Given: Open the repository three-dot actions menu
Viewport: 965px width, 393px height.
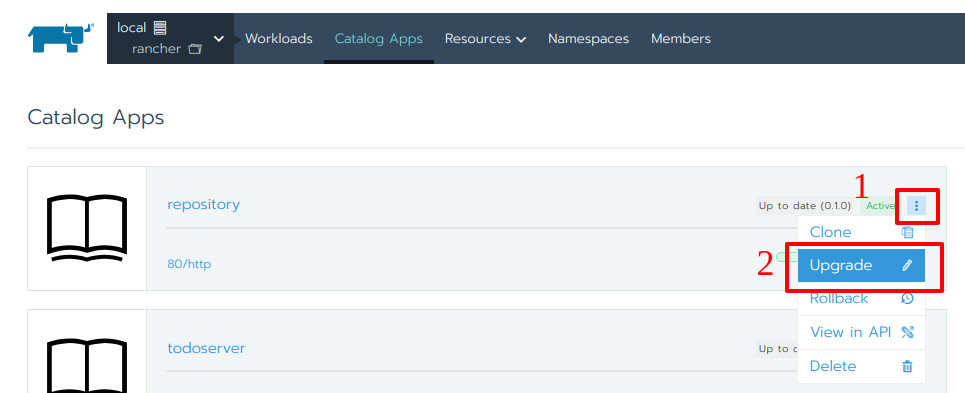Looking at the screenshot, I should click(916, 206).
